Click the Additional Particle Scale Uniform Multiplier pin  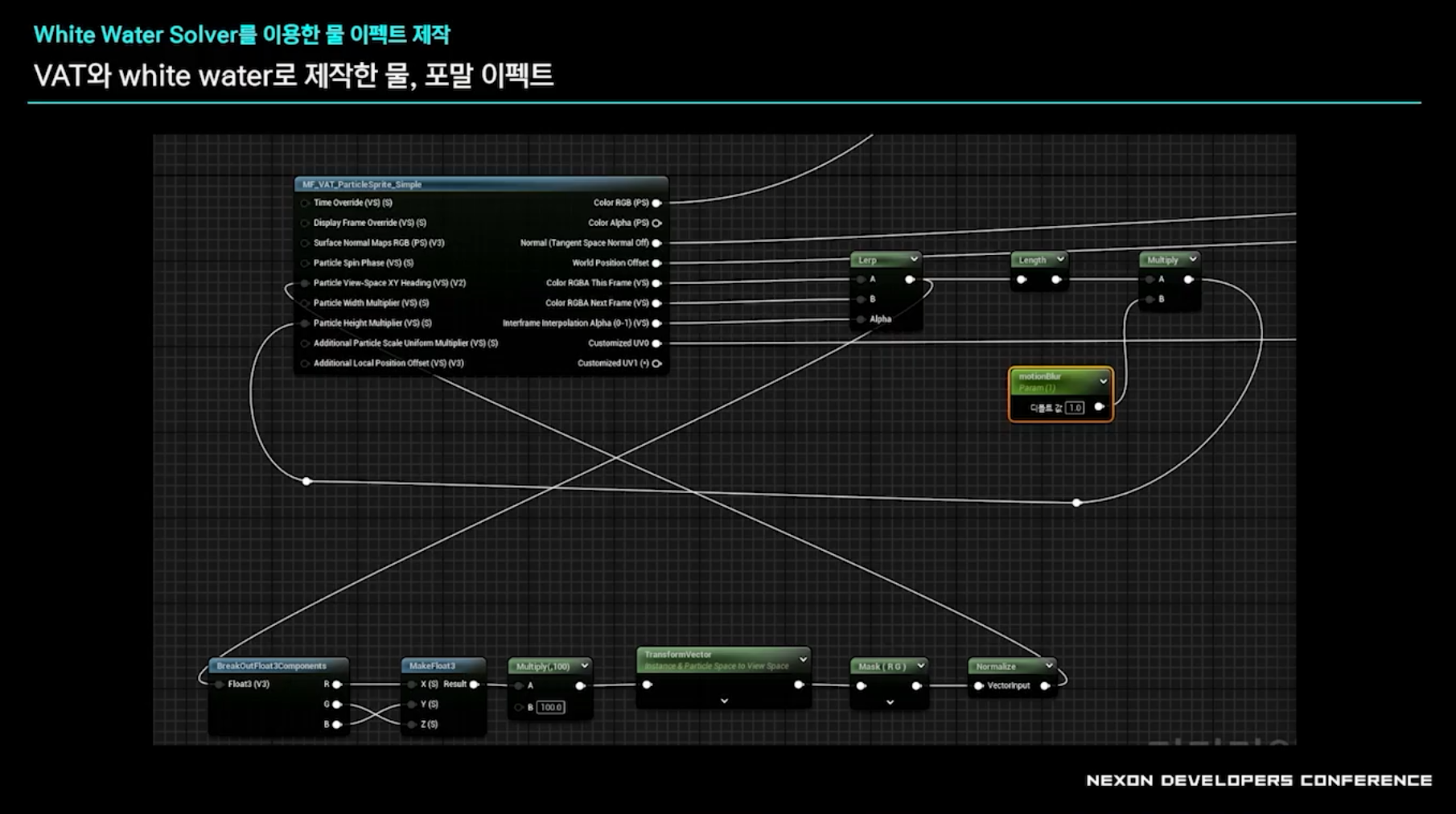305,343
